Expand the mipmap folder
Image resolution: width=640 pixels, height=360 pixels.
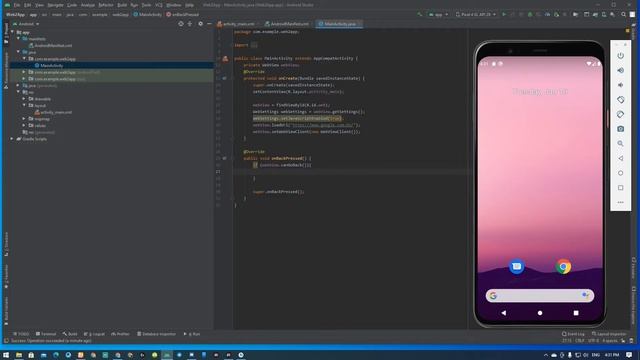click(x=24, y=118)
